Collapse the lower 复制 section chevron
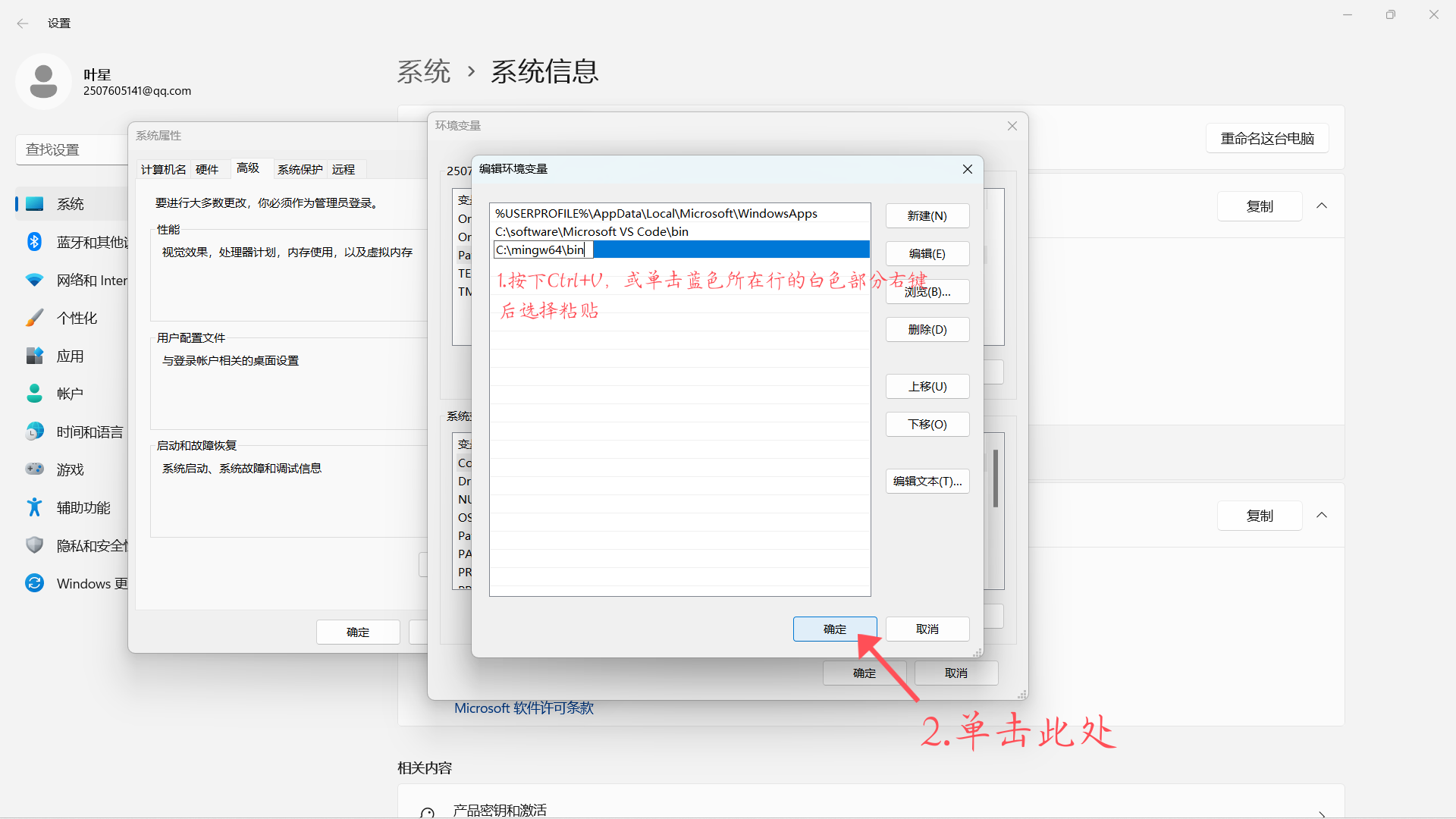The width and height of the screenshot is (1456, 819). [x=1322, y=515]
